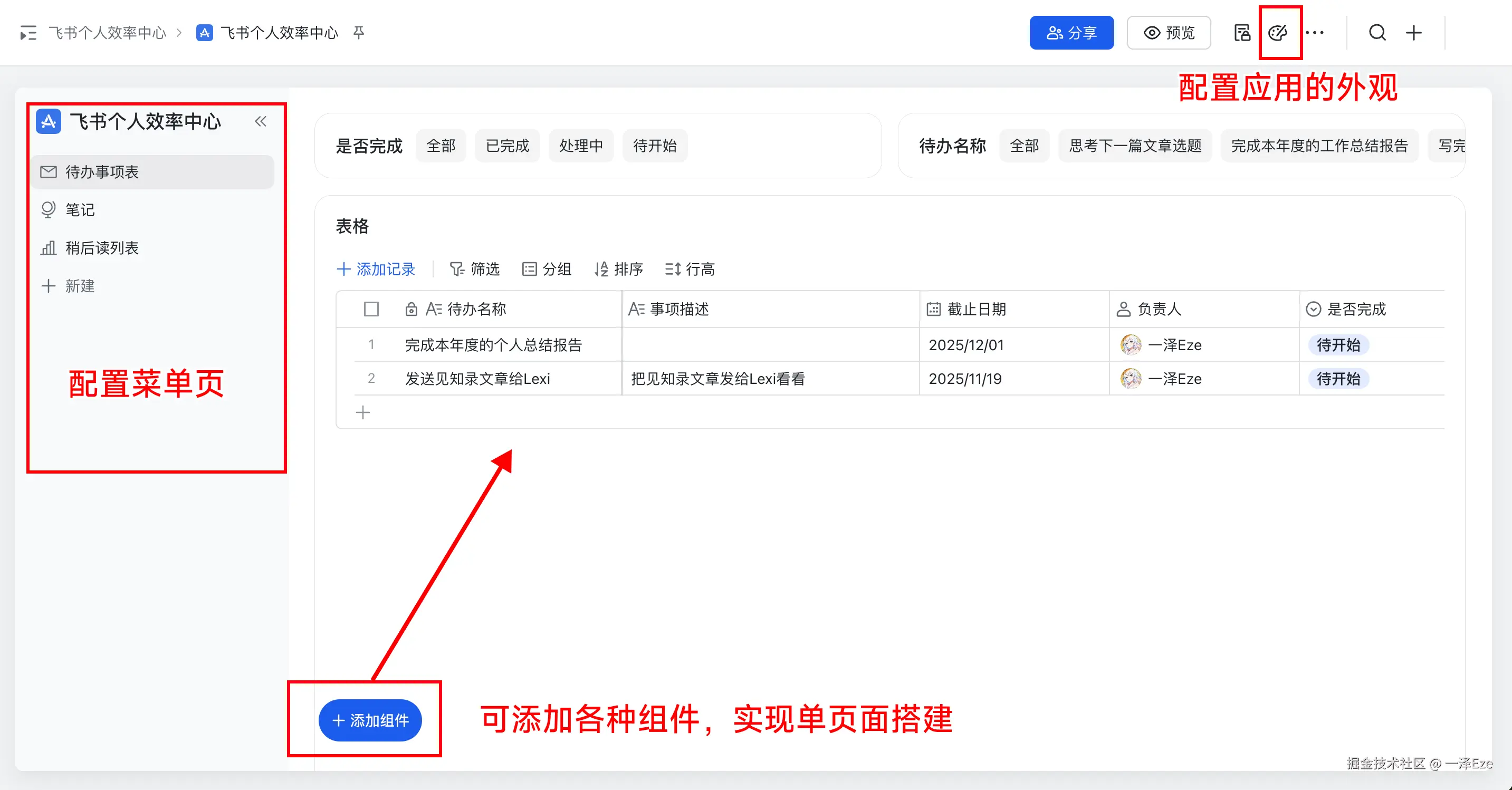Viewport: 1512px width, 790px height.
Task: Open the 排序 sort options
Action: point(618,269)
